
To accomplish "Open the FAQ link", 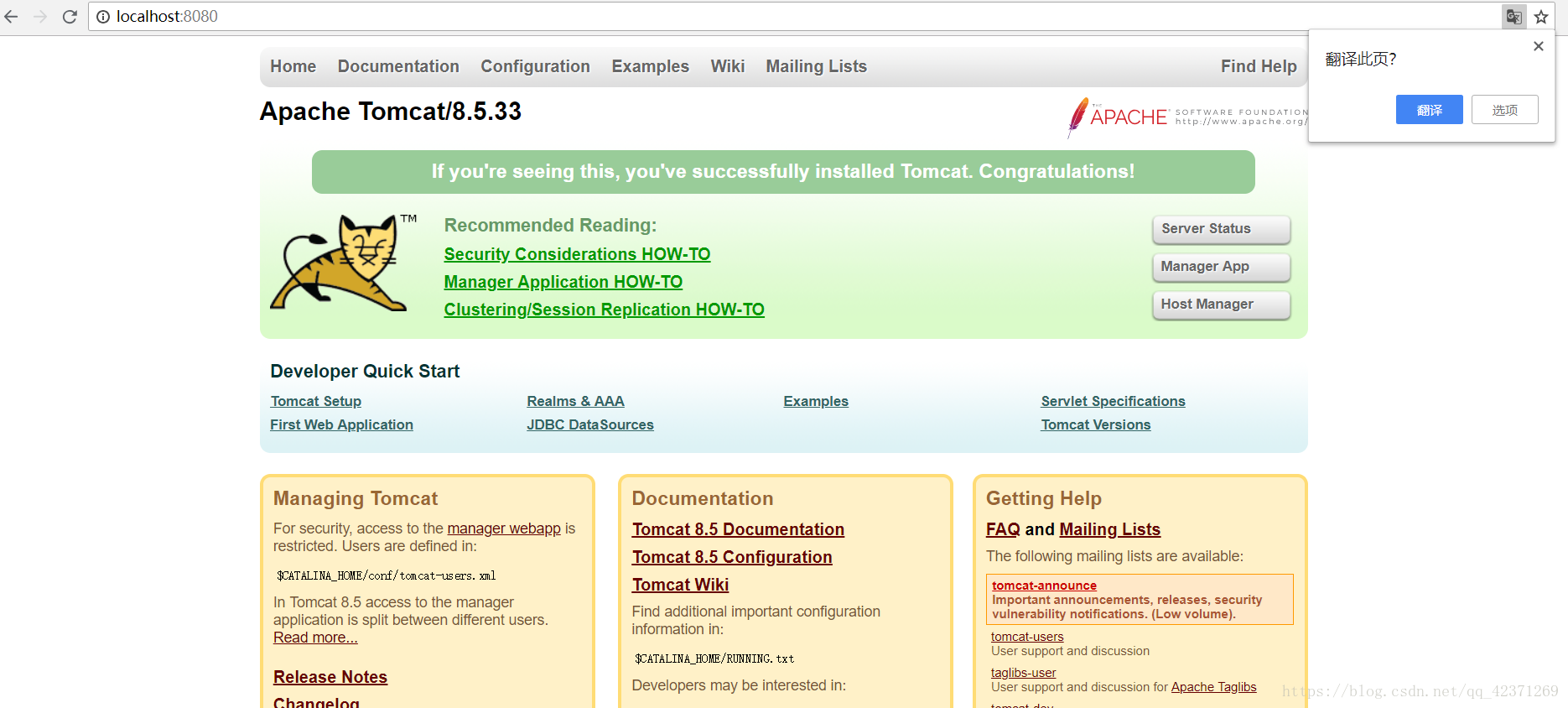I will point(1003,529).
